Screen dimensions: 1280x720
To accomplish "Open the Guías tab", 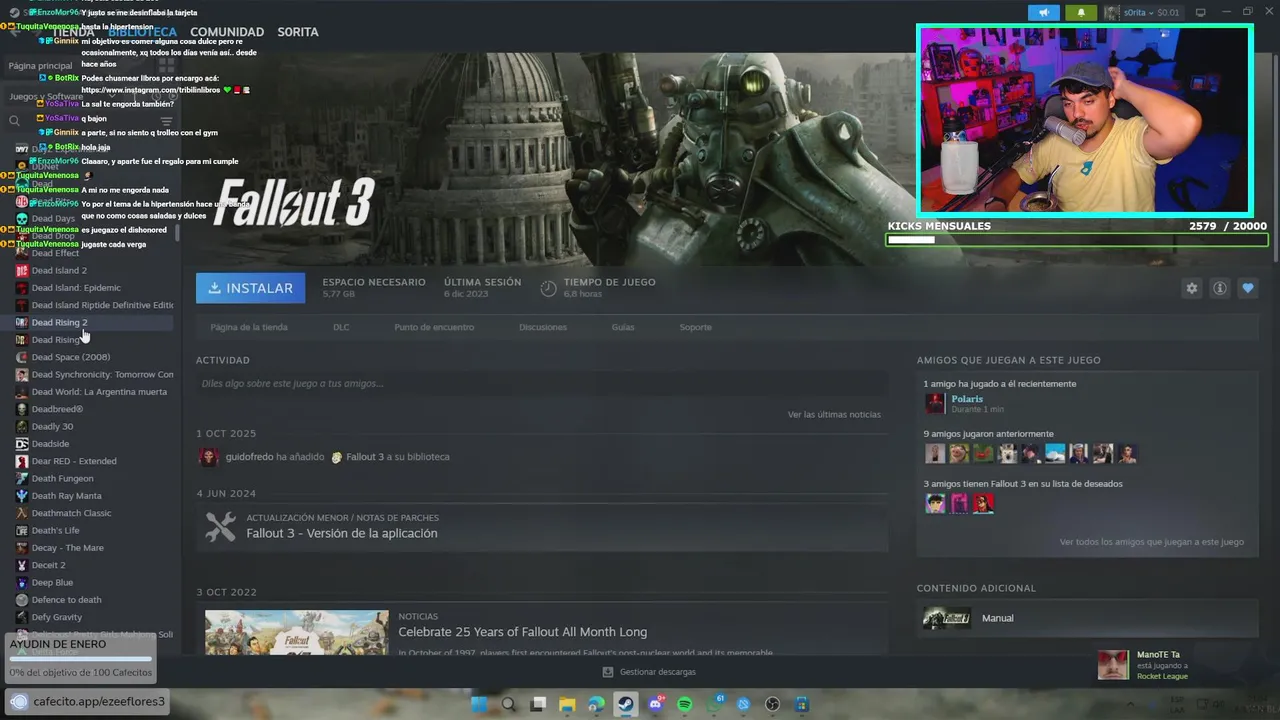I will 623,327.
